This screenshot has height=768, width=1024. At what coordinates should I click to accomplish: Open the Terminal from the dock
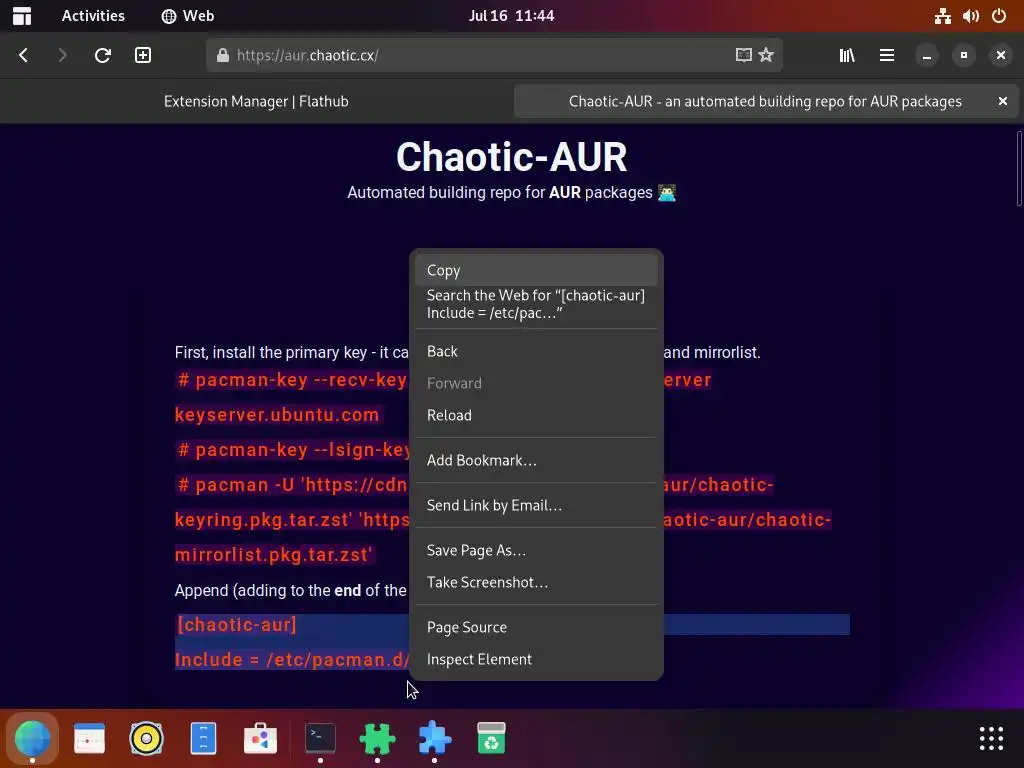pyautogui.click(x=320, y=738)
